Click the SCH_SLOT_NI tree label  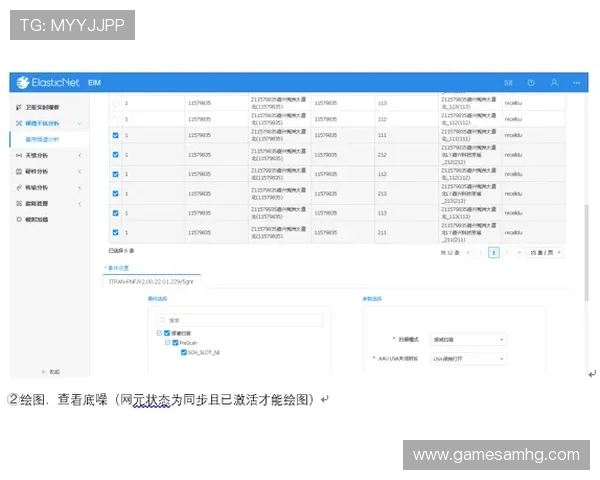(204, 352)
